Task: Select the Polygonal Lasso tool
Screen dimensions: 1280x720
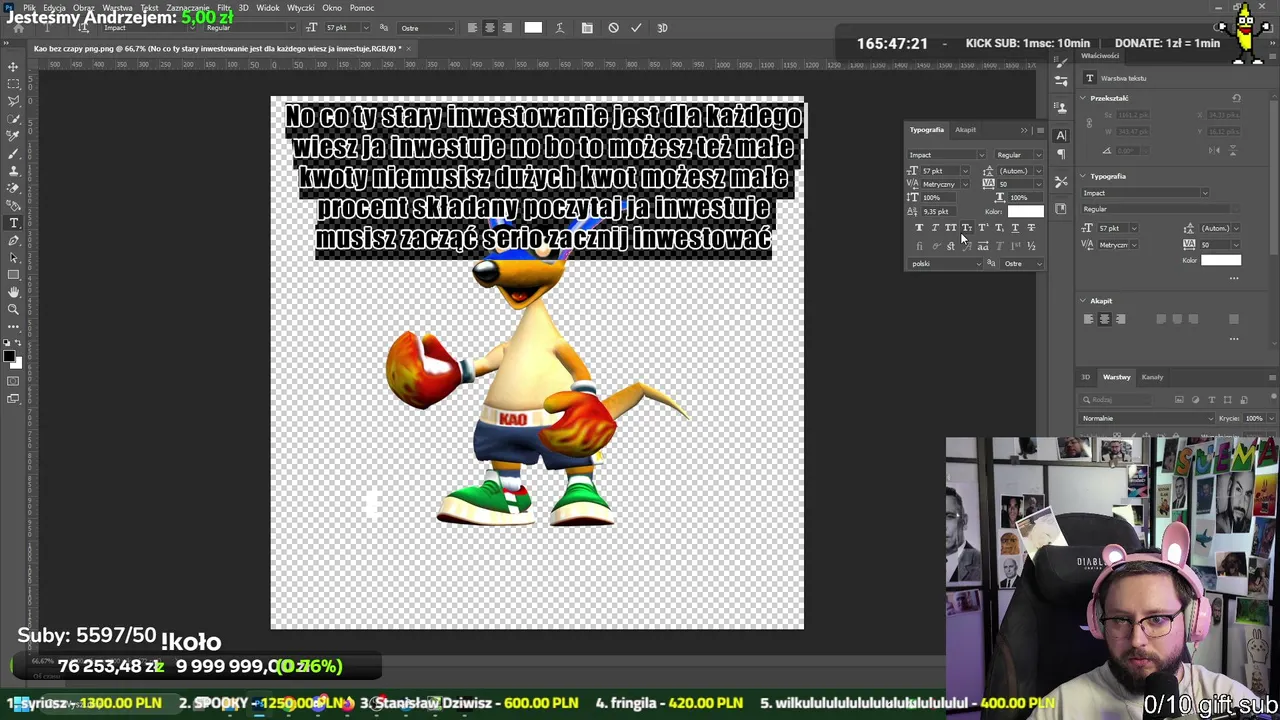Action: (13, 101)
